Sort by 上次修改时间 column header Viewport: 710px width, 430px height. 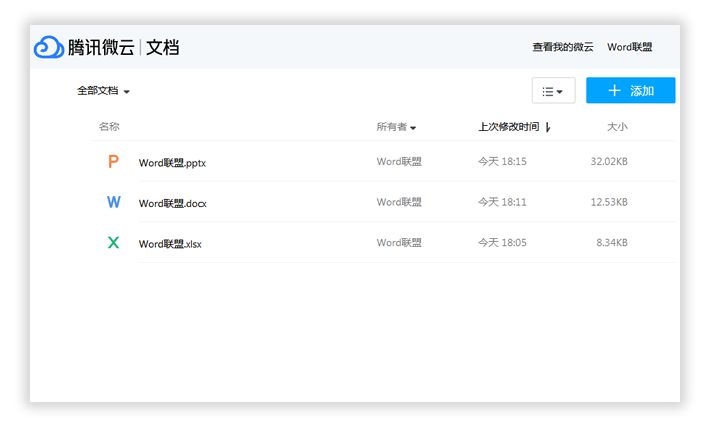514,127
